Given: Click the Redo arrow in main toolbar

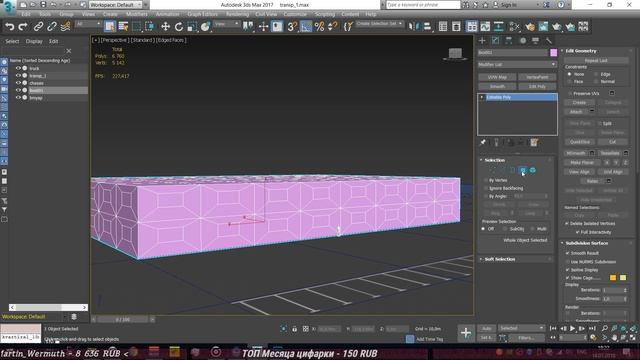Looking at the screenshot, I should (x=23, y=27).
